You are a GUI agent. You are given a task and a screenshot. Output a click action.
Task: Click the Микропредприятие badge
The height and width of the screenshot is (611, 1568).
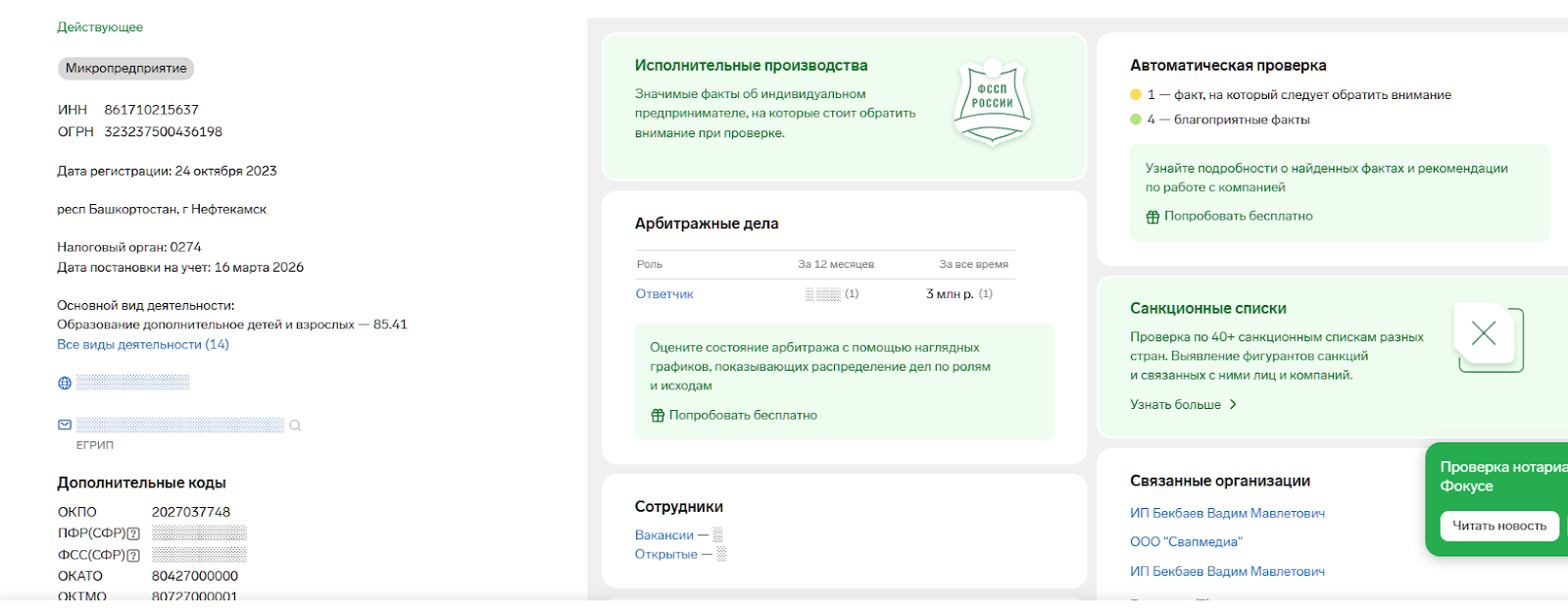tap(125, 69)
